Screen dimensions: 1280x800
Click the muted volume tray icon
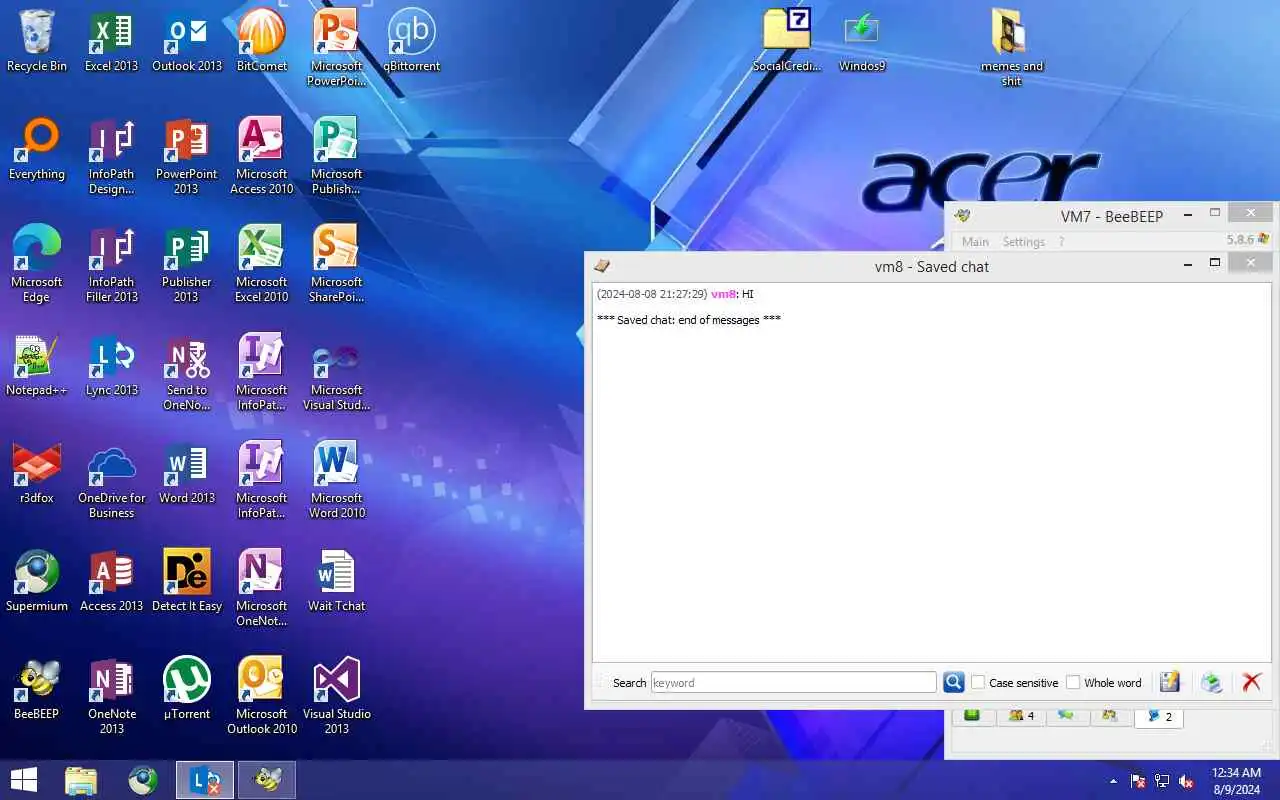(1187, 781)
